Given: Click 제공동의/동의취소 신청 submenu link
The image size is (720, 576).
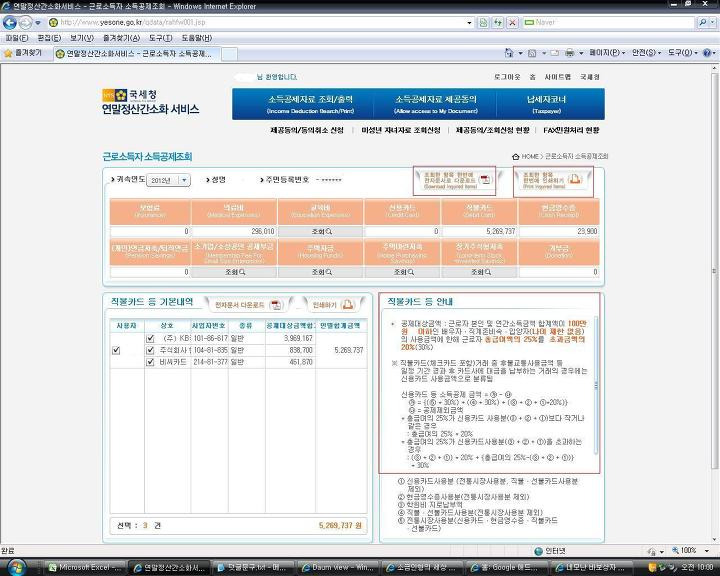Looking at the screenshot, I should tap(307, 130).
